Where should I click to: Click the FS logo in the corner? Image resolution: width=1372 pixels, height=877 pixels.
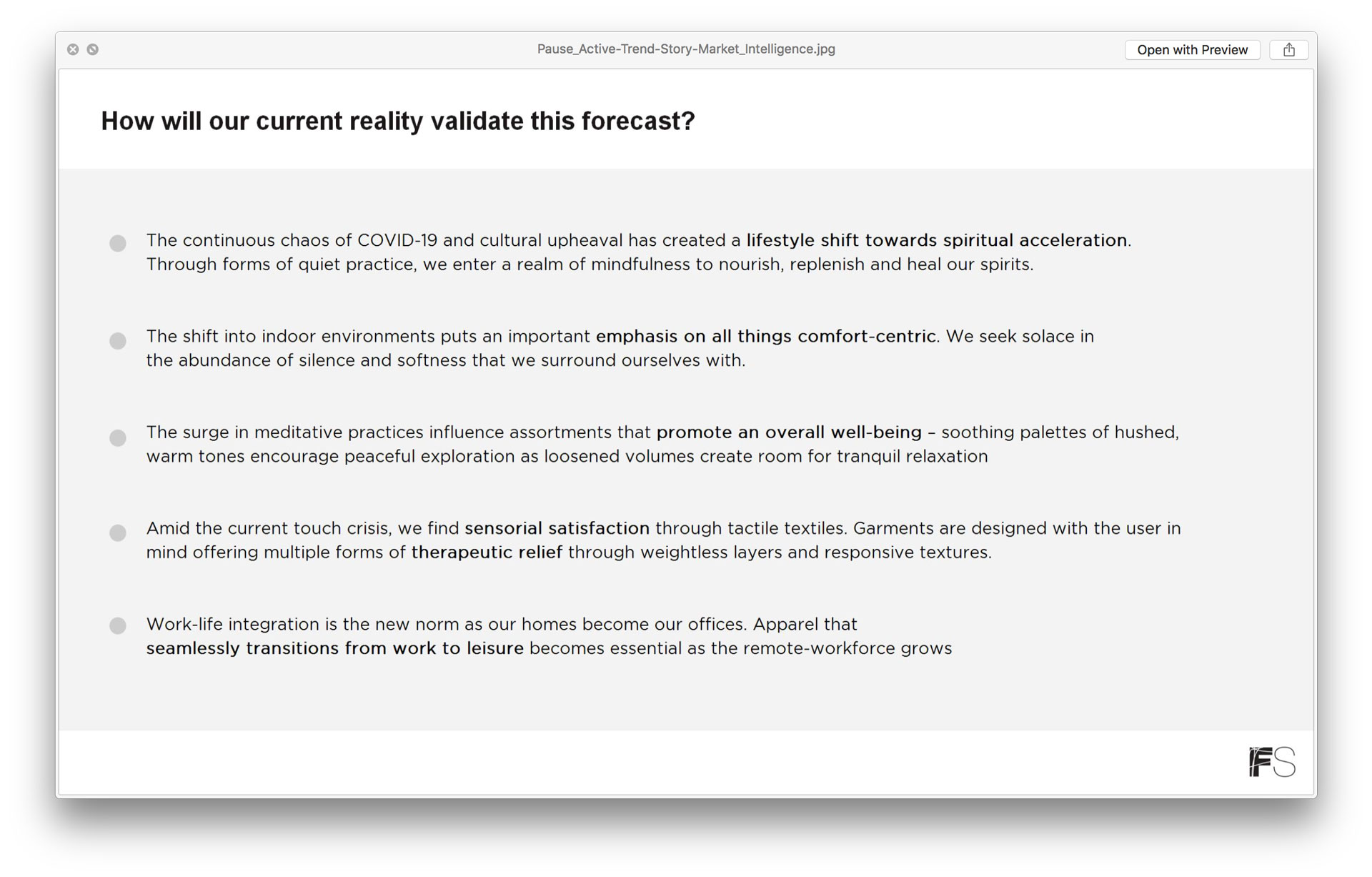tap(1272, 762)
